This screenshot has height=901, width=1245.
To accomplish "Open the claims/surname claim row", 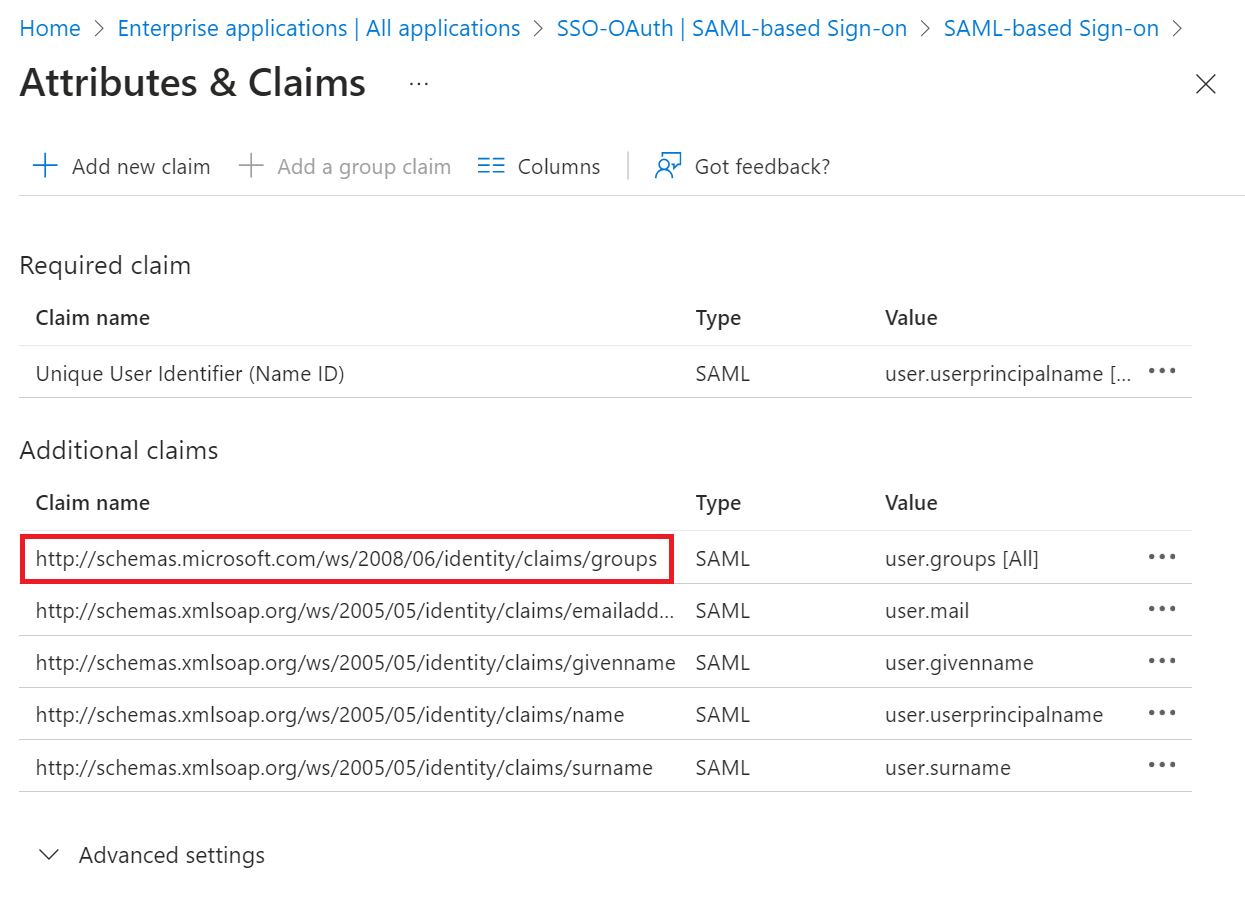I will 344,767.
